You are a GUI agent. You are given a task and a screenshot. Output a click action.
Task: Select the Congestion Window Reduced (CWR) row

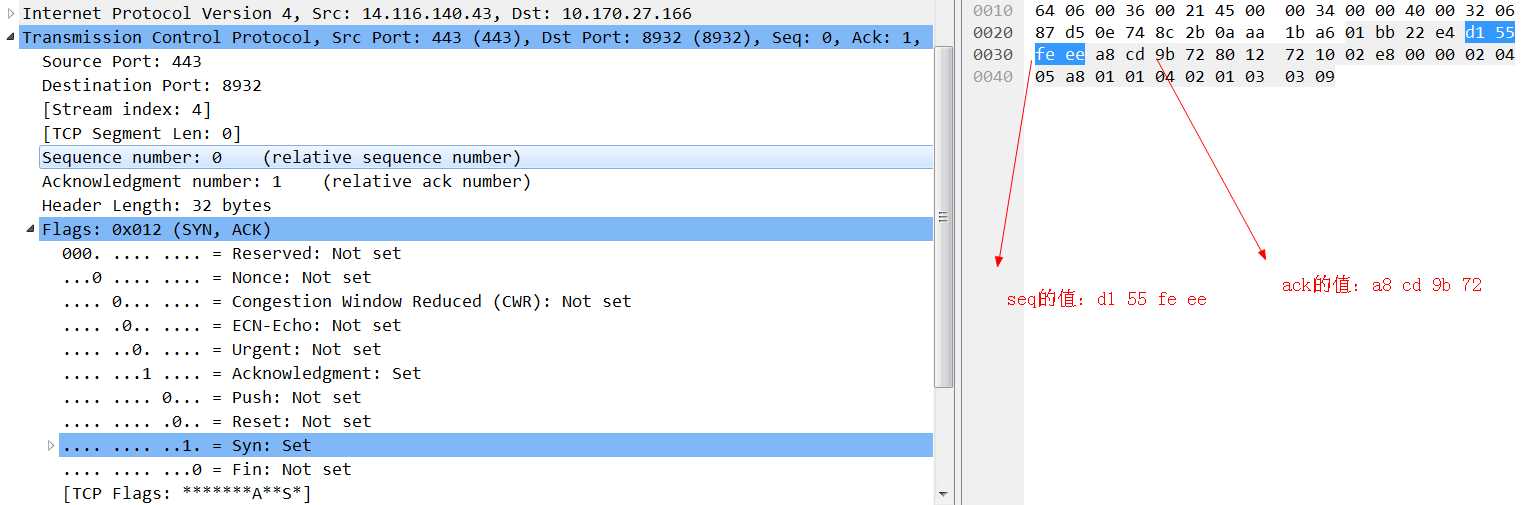pos(496,301)
